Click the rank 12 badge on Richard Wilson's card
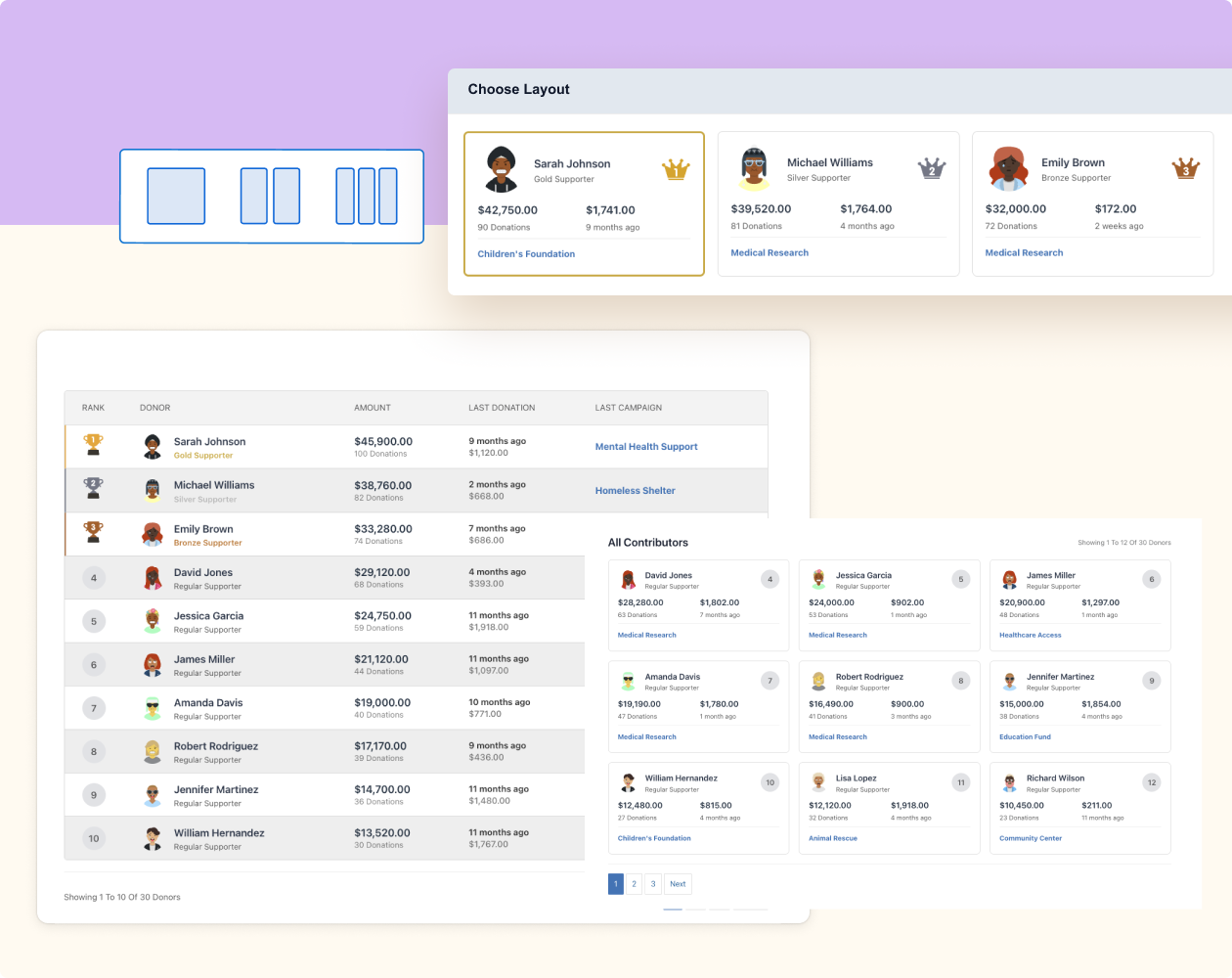This screenshot has width=1232, height=978. [x=1151, y=782]
